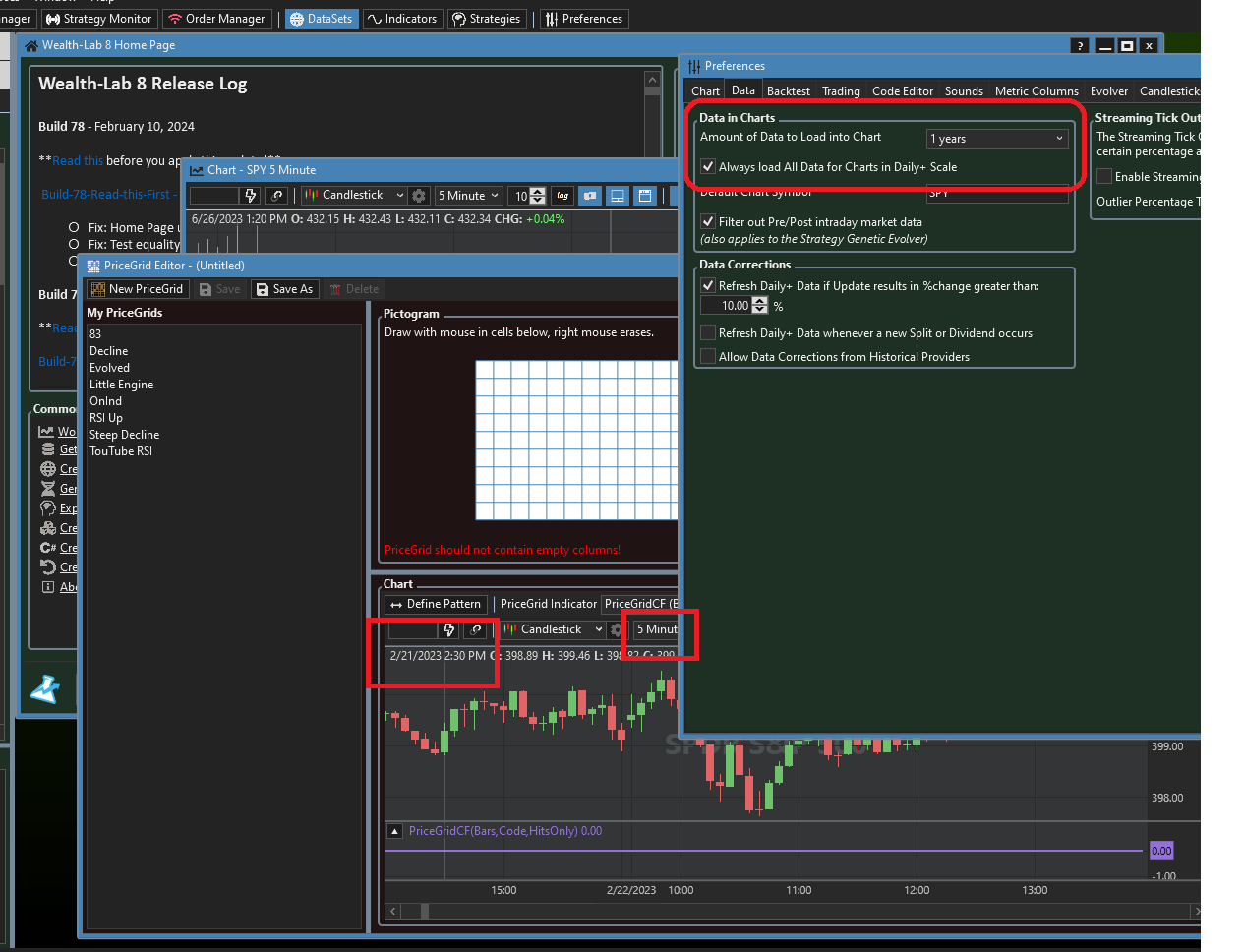Click the Default Chart Symbol field showing SPY
Image resolution: width=1243 pixels, height=952 pixels.
pos(997,194)
